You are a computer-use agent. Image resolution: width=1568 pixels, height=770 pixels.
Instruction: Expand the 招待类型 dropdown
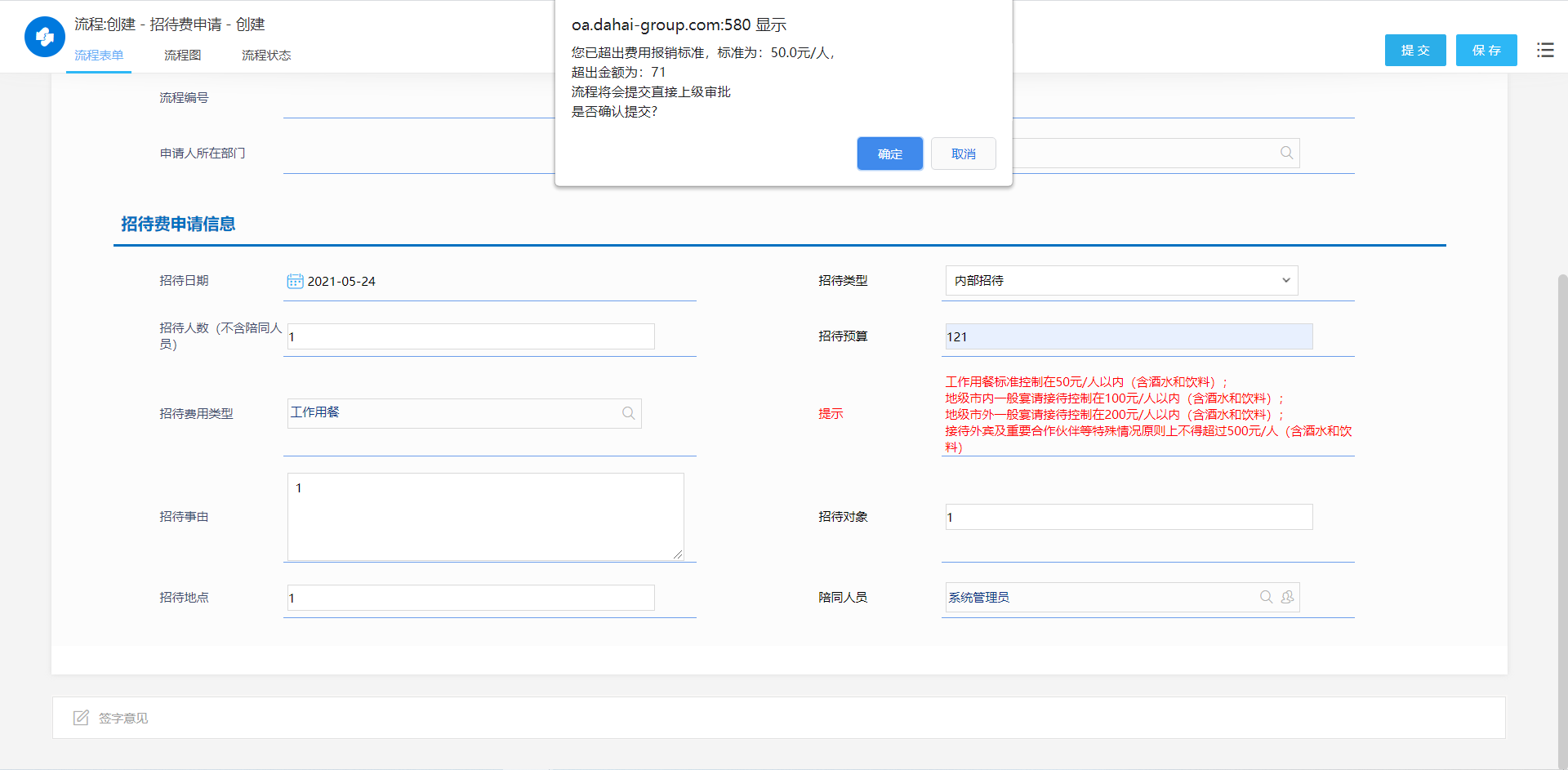pyautogui.click(x=1121, y=280)
